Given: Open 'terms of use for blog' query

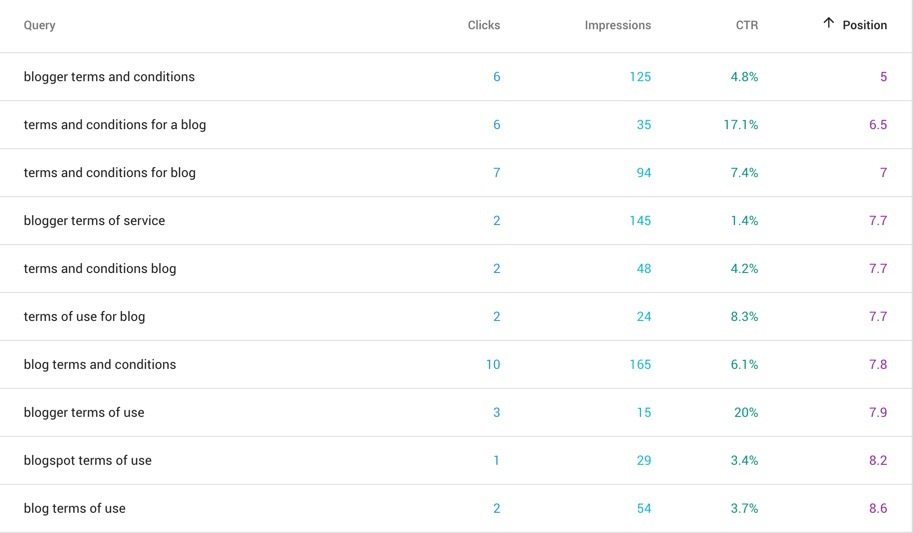Looking at the screenshot, I should [x=84, y=316].
